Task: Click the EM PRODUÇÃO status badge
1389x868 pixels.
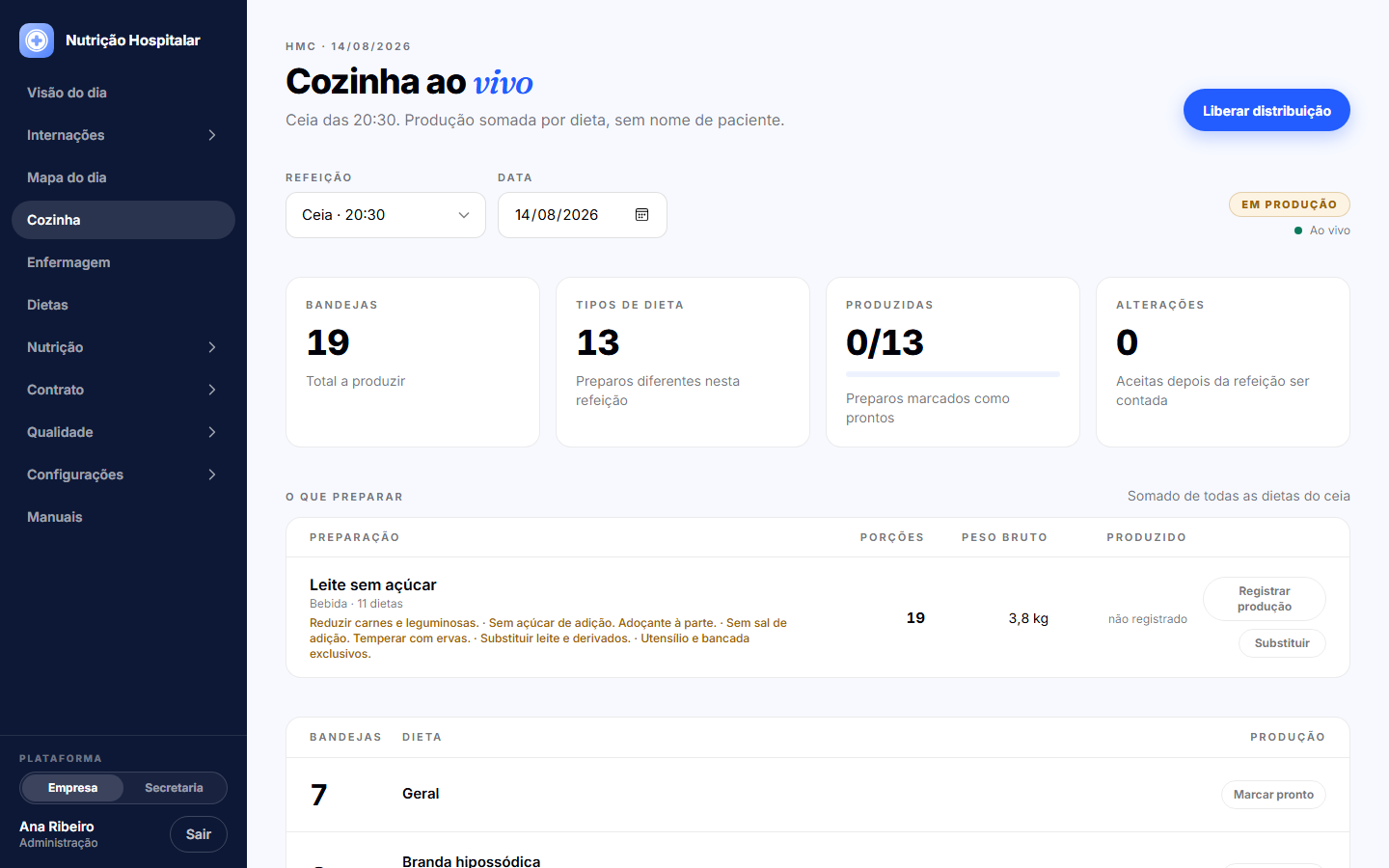Action: (1290, 204)
